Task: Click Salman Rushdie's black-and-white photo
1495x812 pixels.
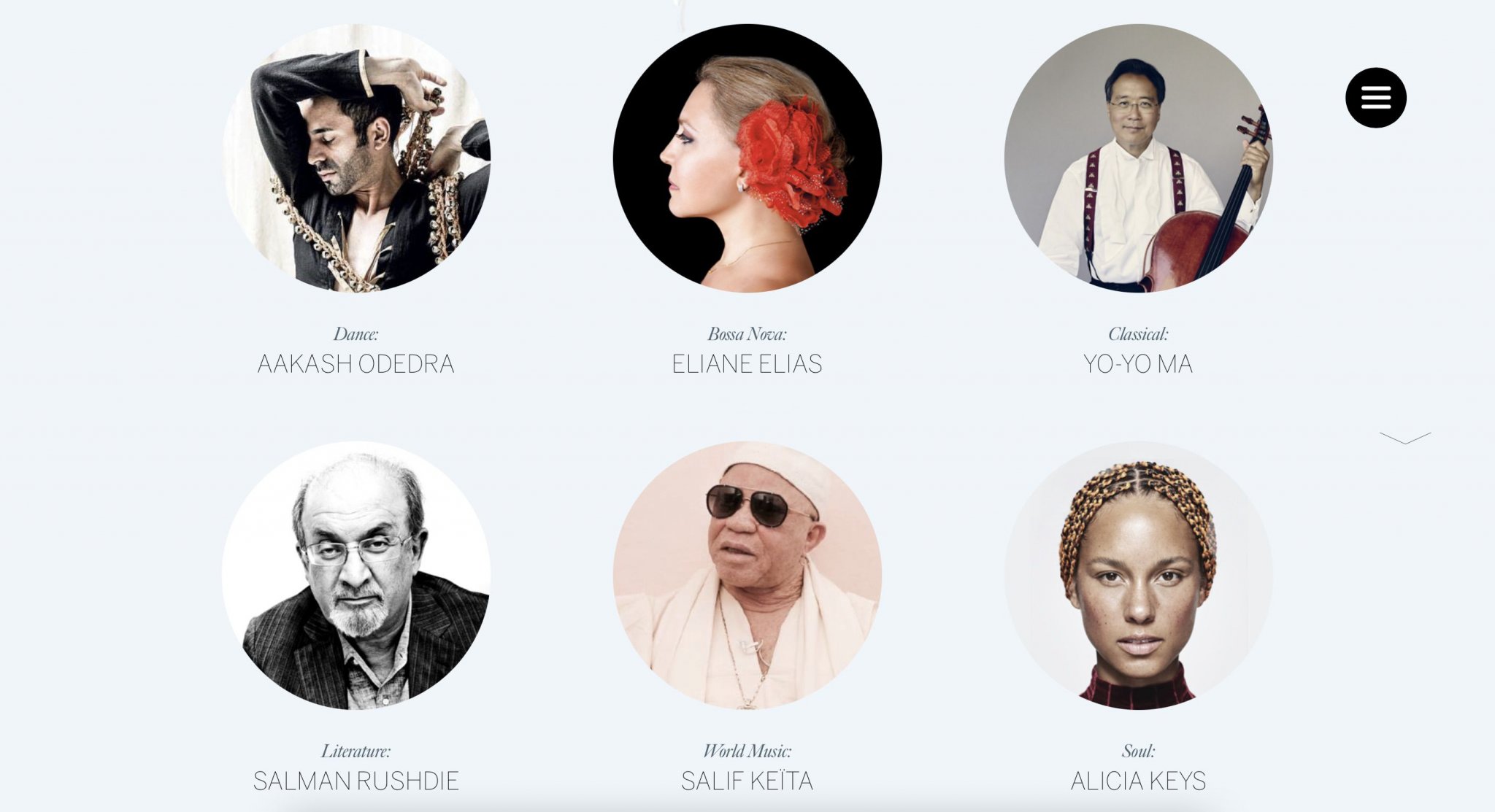Action: click(356, 575)
